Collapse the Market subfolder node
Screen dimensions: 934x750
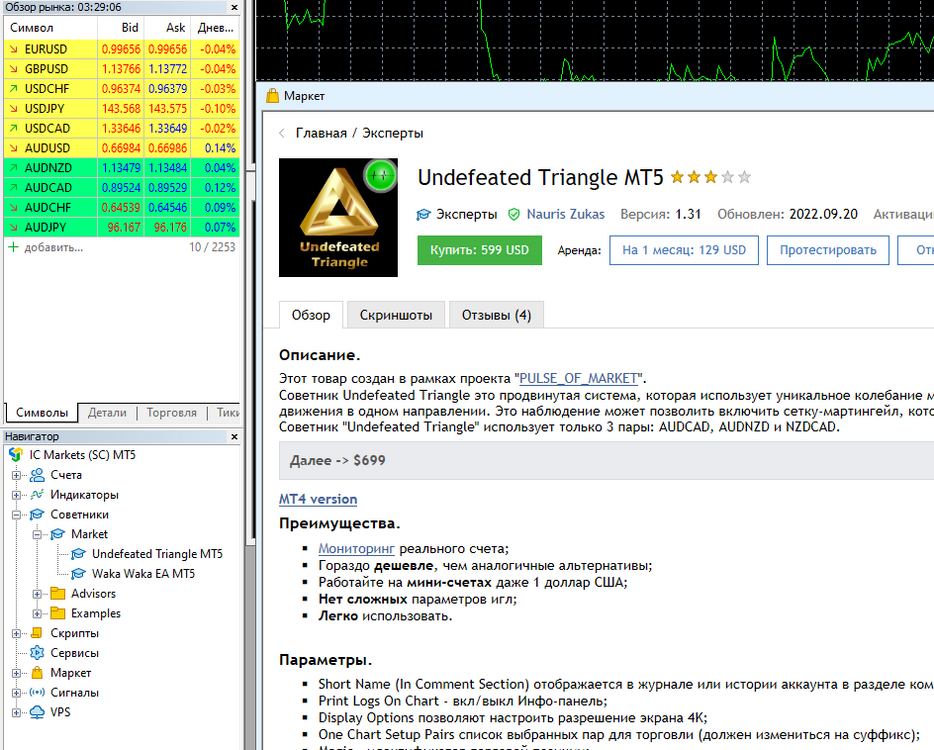[x=37, y=534]
